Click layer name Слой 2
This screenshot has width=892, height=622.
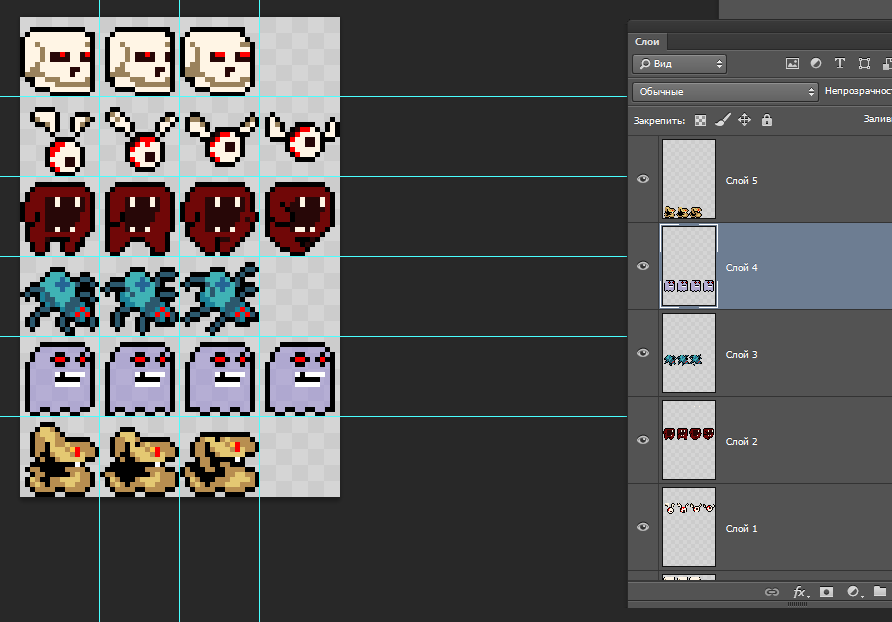[741, 442]
